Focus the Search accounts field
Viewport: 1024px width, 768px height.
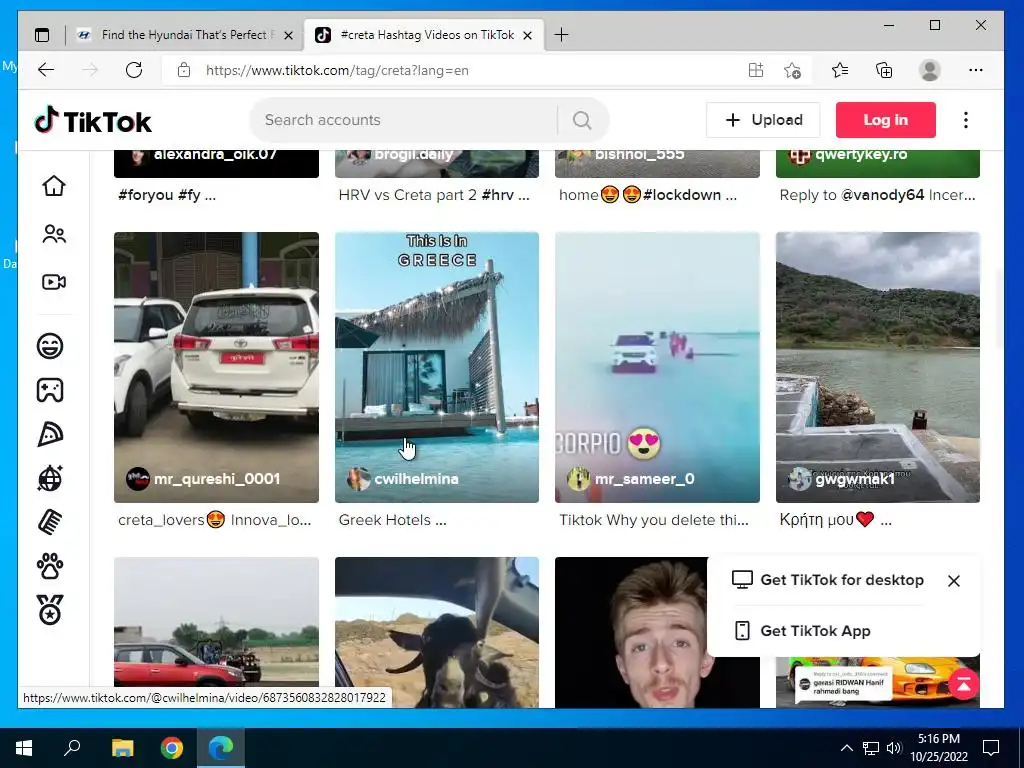405,120
